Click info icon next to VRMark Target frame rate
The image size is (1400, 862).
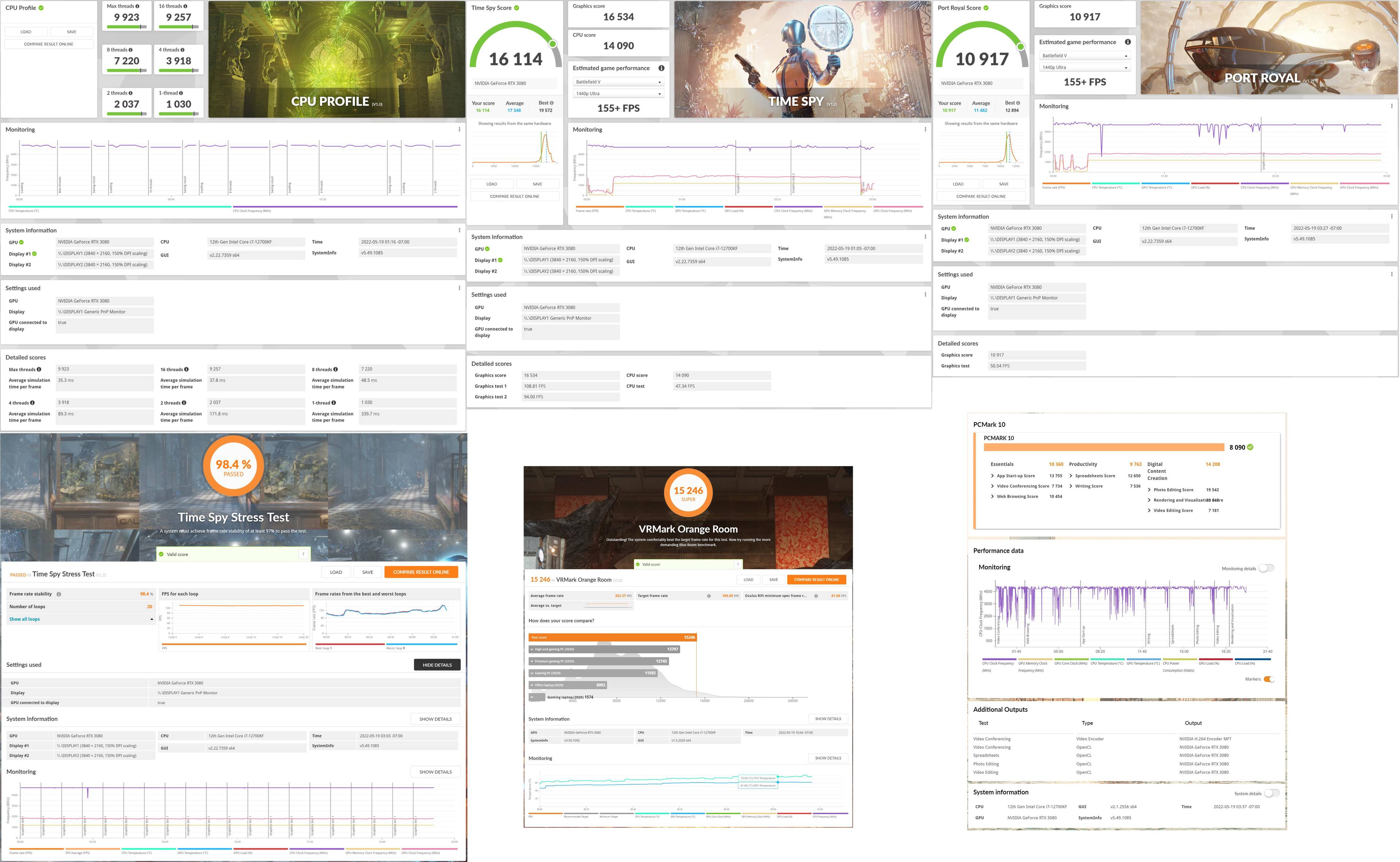click(x=708, y=596)
